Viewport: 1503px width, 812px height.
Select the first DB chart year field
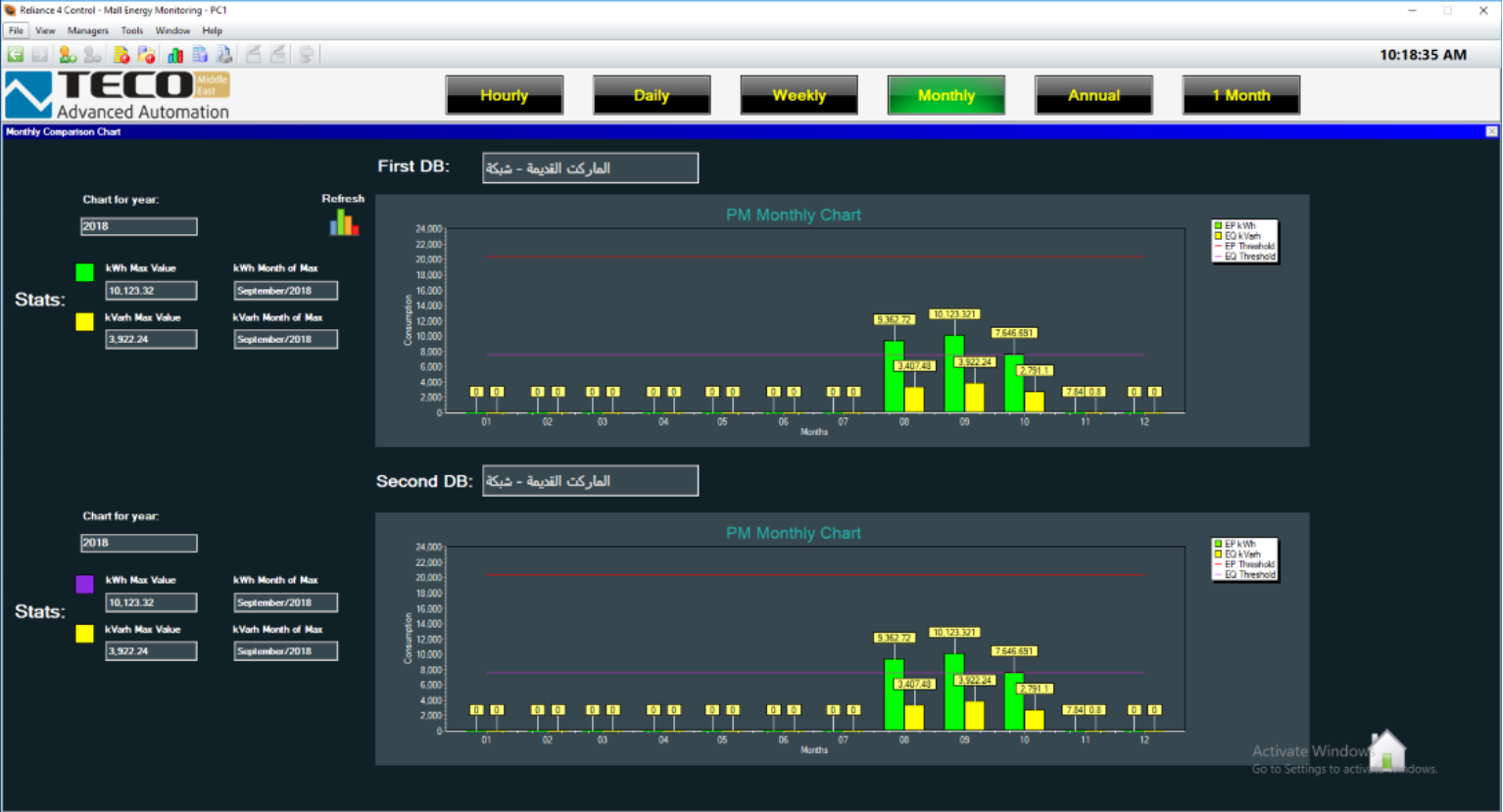tap(138, 226)
